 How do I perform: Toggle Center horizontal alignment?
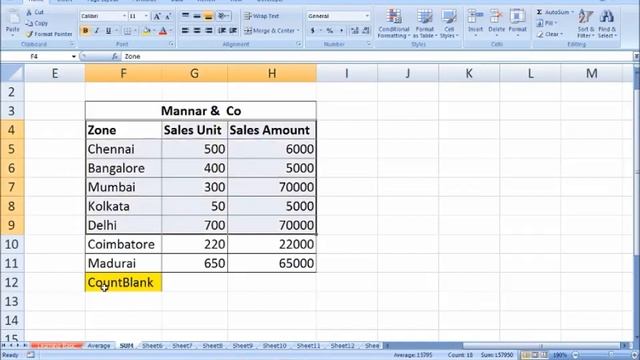pos(197,31)
